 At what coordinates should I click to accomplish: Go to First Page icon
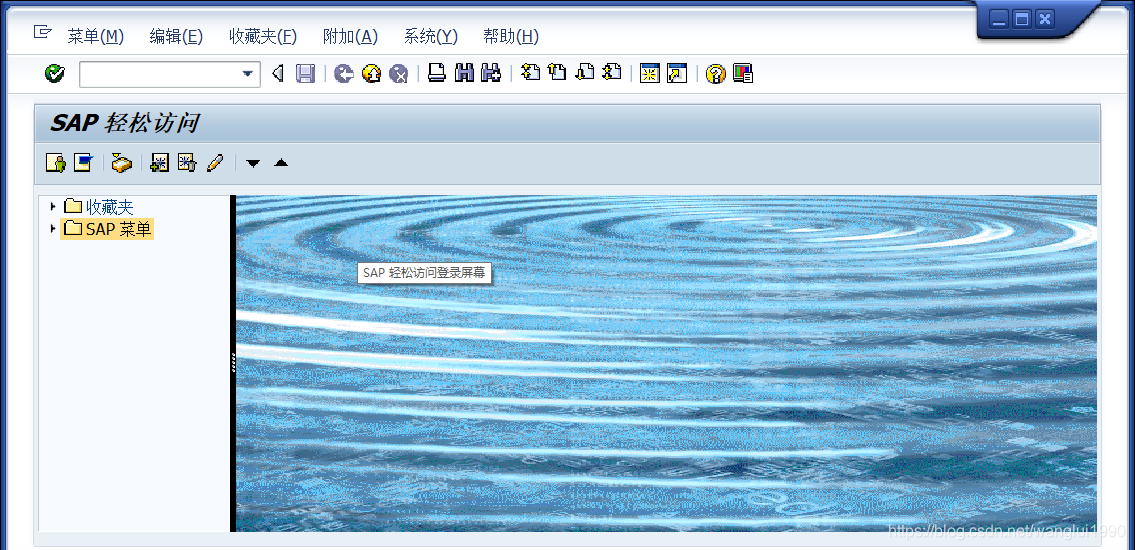[x=531, y=72]
